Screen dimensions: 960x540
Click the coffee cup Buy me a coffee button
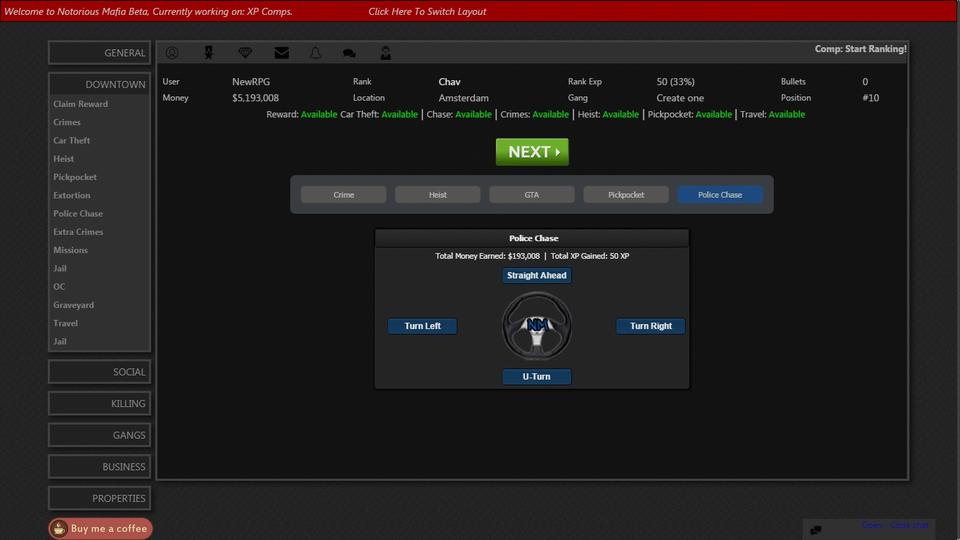[100, 528]
